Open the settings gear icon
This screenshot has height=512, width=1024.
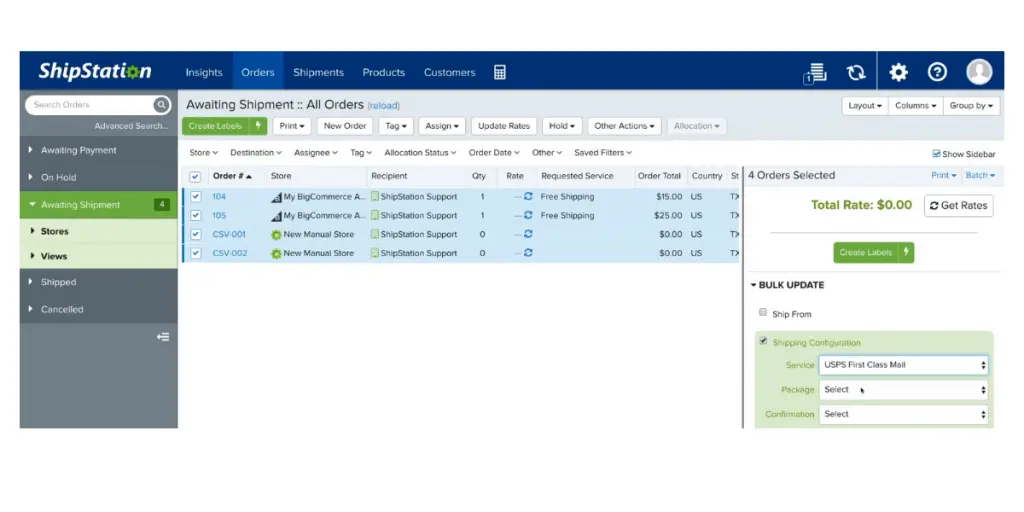[899, 72]
